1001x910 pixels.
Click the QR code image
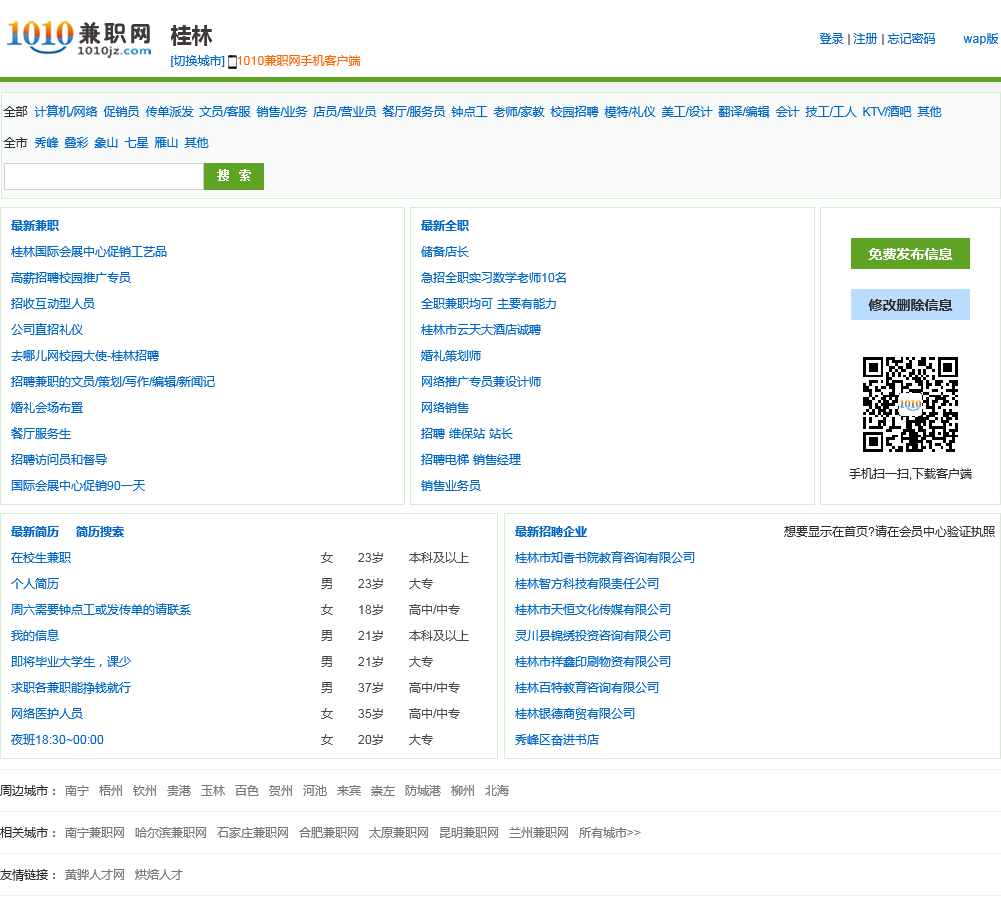pos(910,404)
